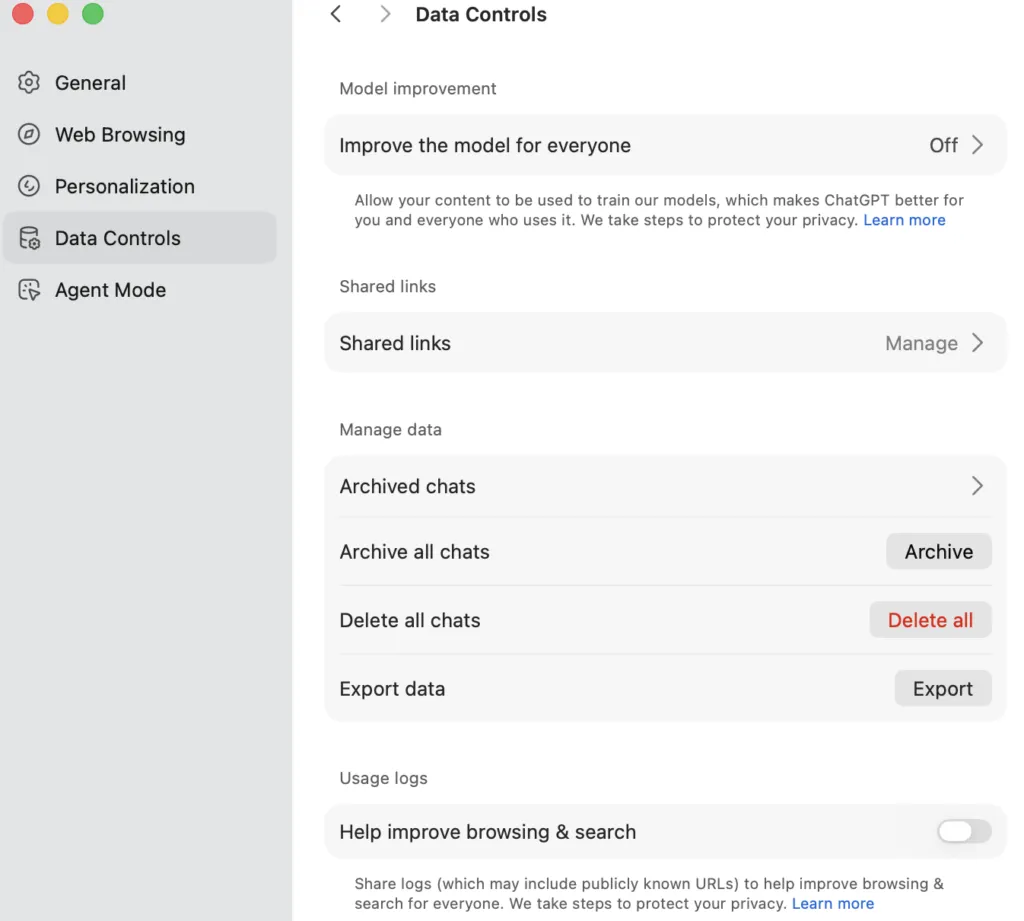
Task: Expand the Improve the model for everyone setting
Action: click(x=977, y=145)
